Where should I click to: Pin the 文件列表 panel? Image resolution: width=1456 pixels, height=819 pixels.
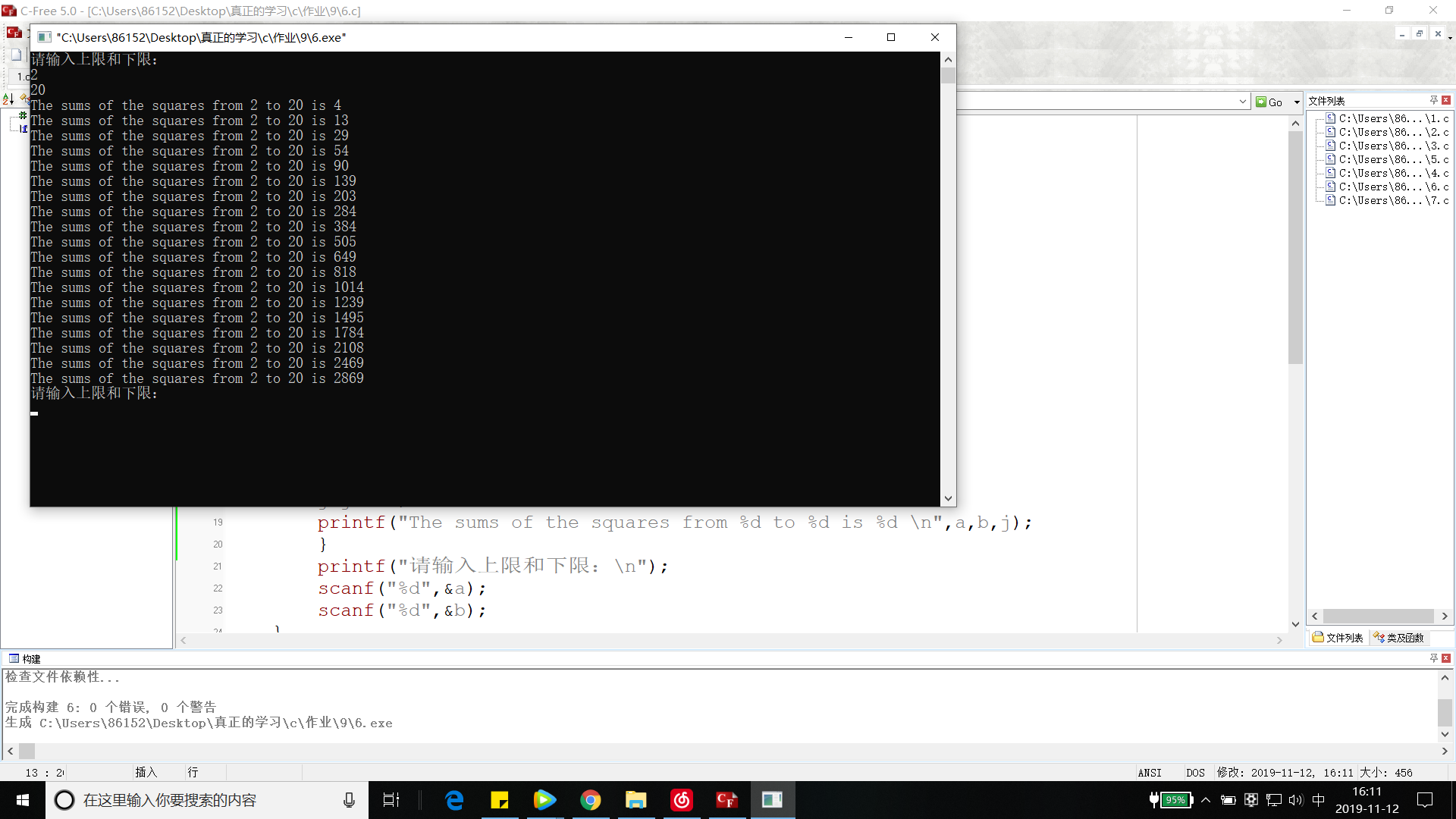pyautogui.click(x=1433, y=100)
